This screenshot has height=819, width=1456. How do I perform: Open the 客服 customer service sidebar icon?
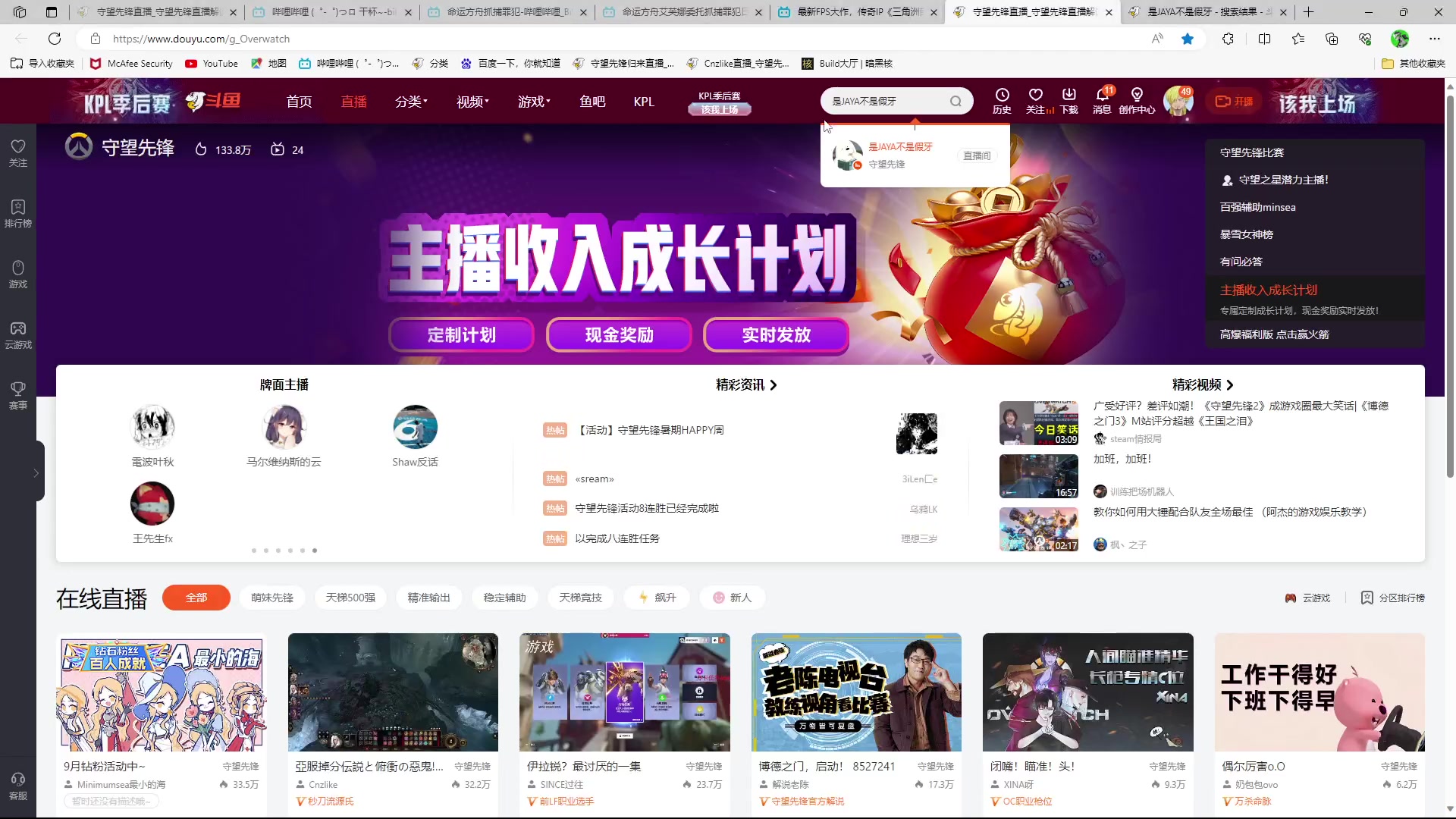(x=17, y=785)
